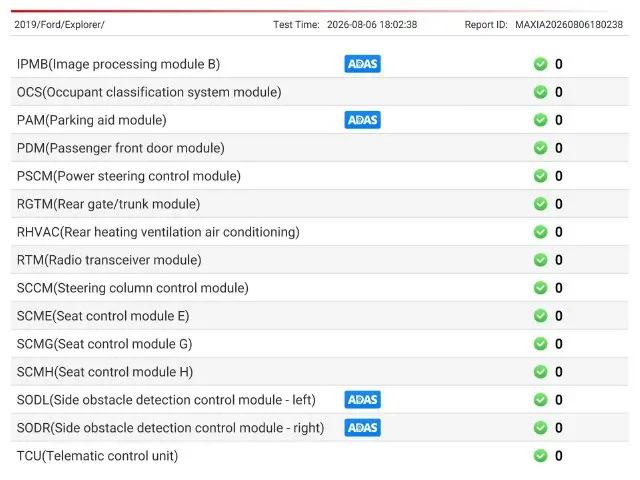Screen dimensions: 640x480
Task: Click green check icon for SCMH row
Action: point(540,372)
